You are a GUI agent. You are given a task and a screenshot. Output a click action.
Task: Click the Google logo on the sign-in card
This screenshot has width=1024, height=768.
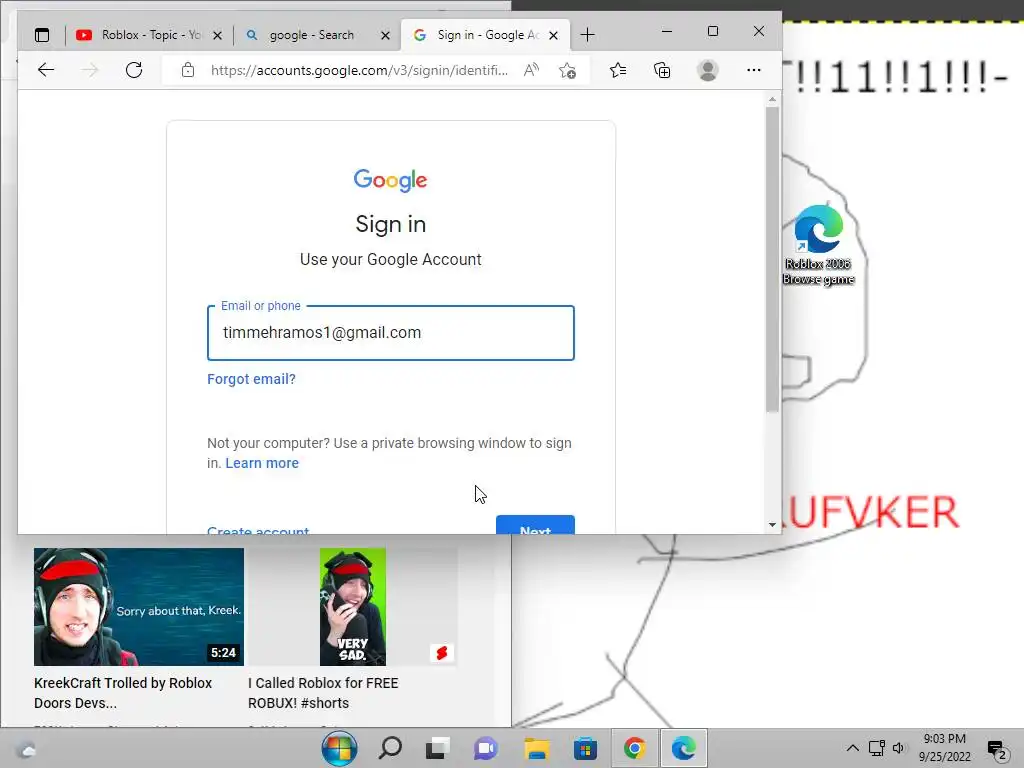point(391,180)
